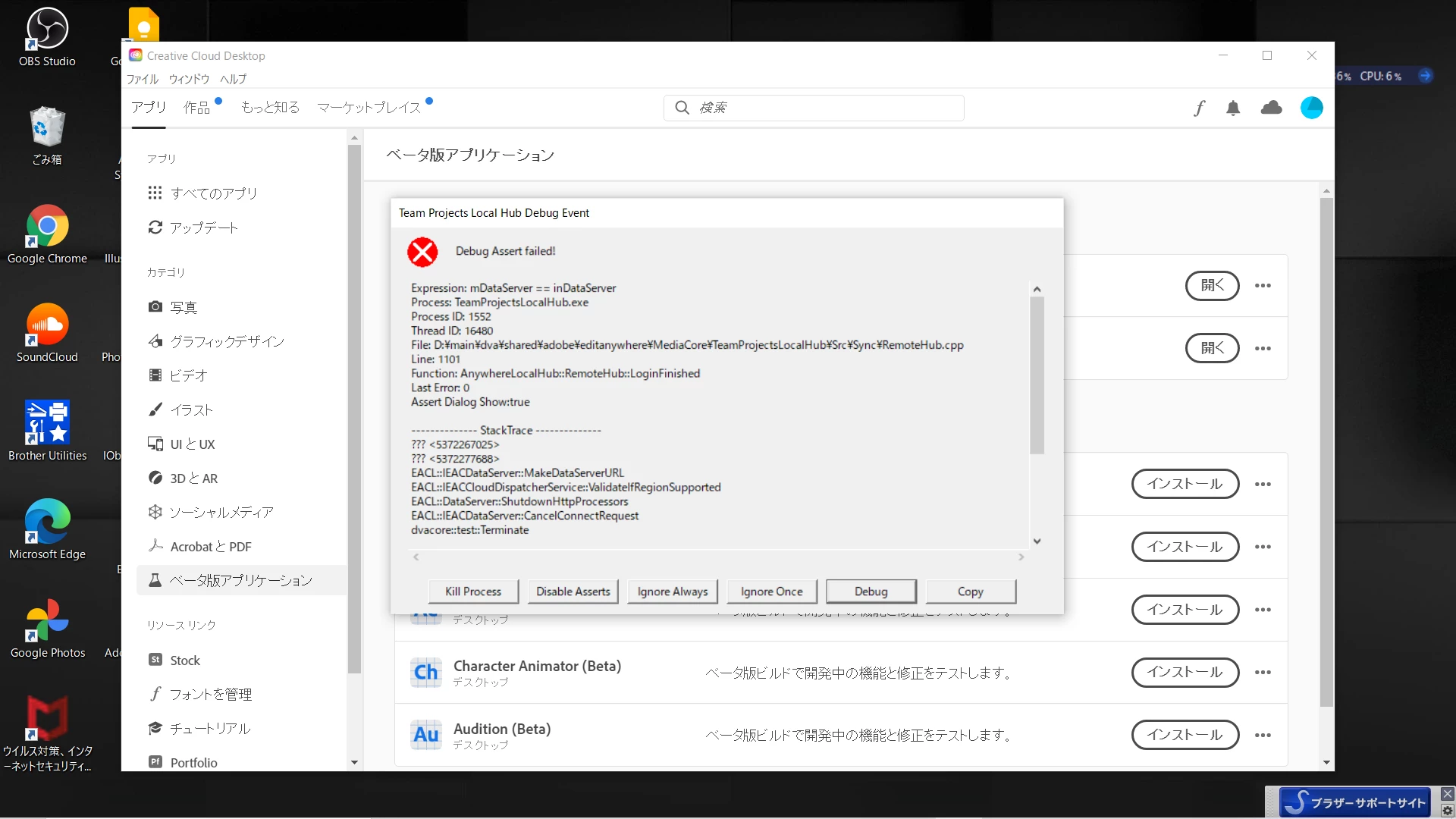This screenshot has height=819, width=1456.
Task: Open cloud sync status icon
Action: (x=1272, y=108)
